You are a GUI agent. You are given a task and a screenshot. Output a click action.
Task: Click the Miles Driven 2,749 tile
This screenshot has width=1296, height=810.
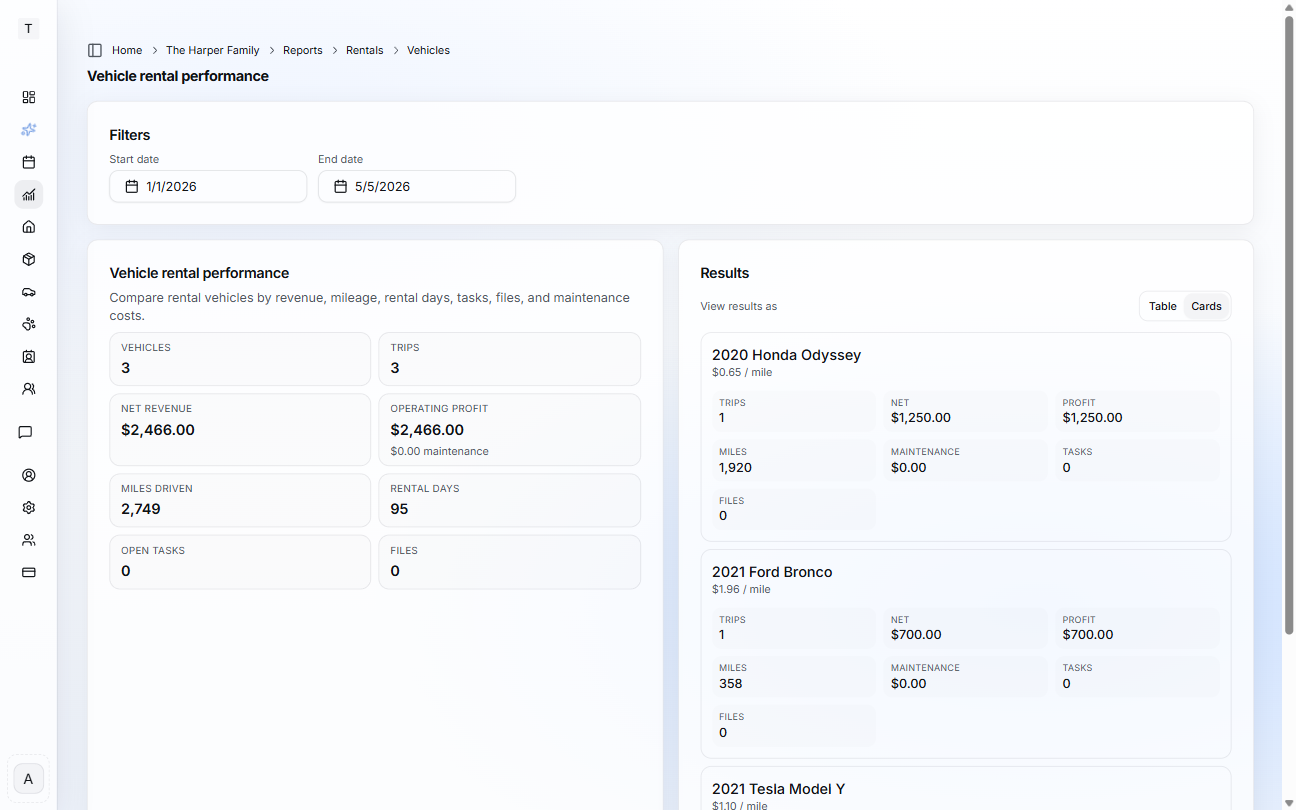coord(240,500)
